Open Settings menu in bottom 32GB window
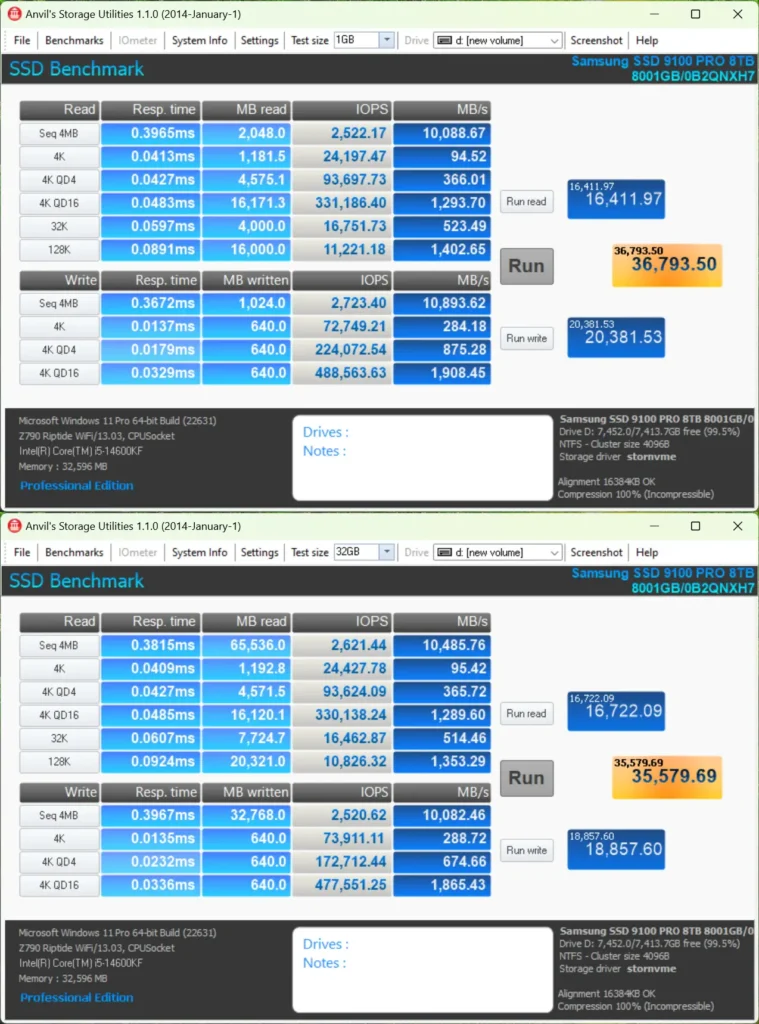This screenshot has width=759, height=1024. click(x=259, y=552)
